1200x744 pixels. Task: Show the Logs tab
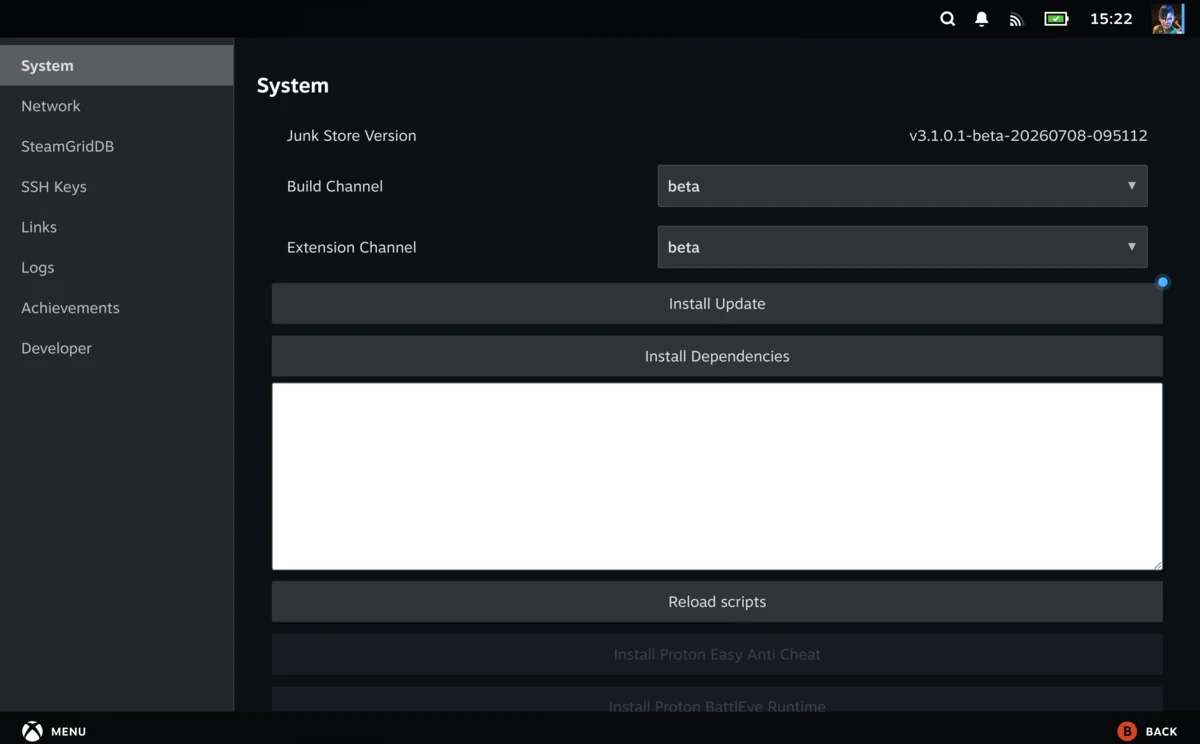pos(117,267)
